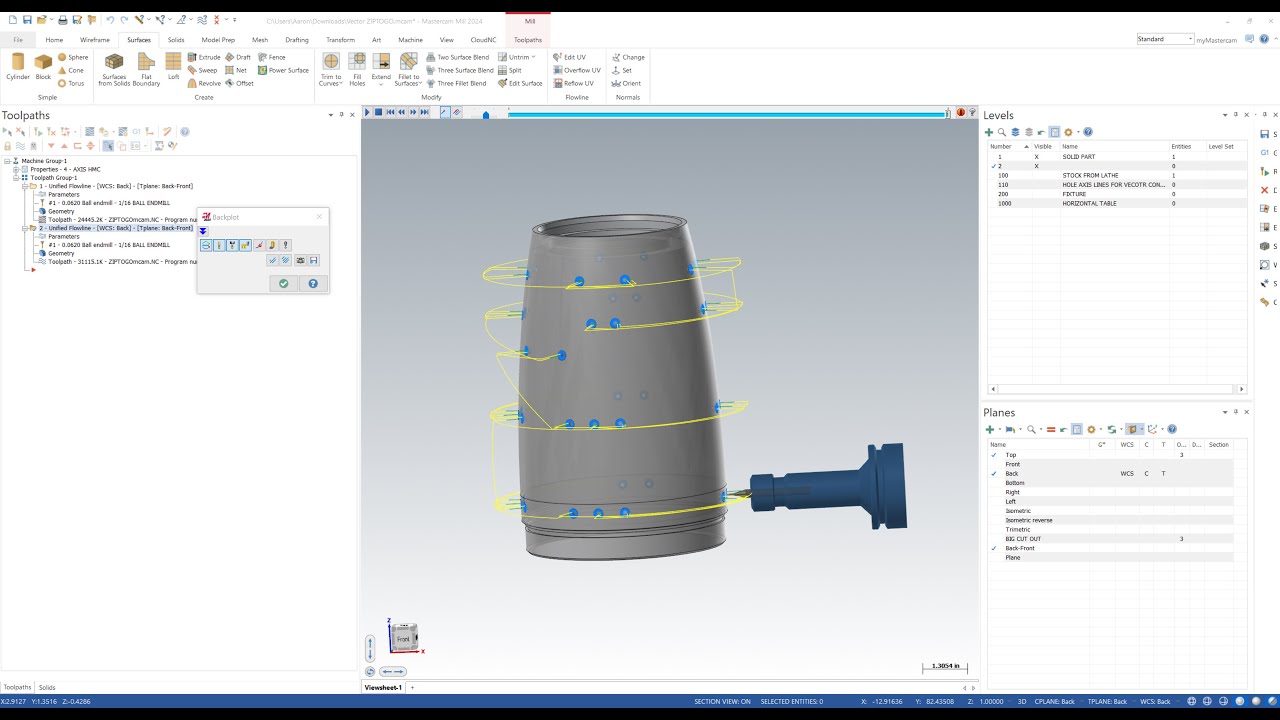Select the Geometry item under operation 1
The width and height of the screenshot is (1280, 720).
coord(61,211)
